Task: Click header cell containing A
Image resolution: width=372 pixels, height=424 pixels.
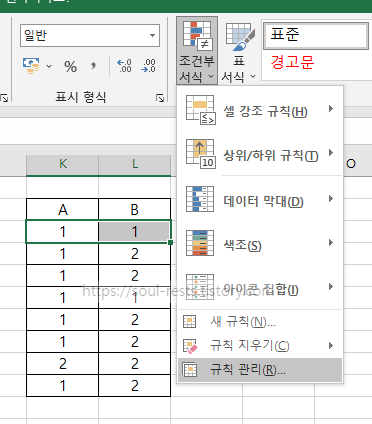Action: [63, 210]
